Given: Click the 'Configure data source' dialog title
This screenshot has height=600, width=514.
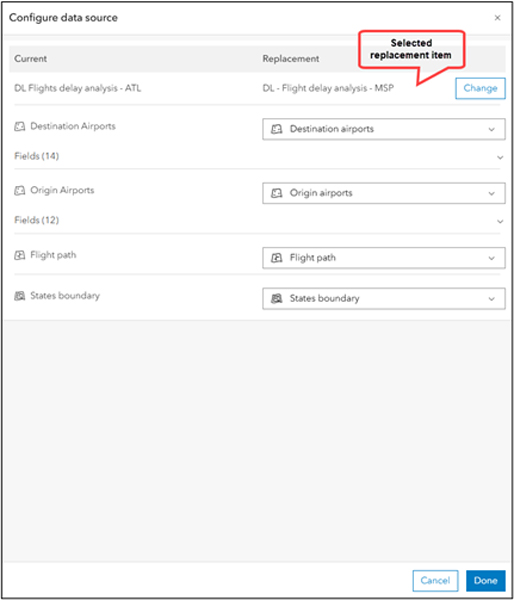Looking at the screenshot, I should pyautogui.click(x=63, y=18).
